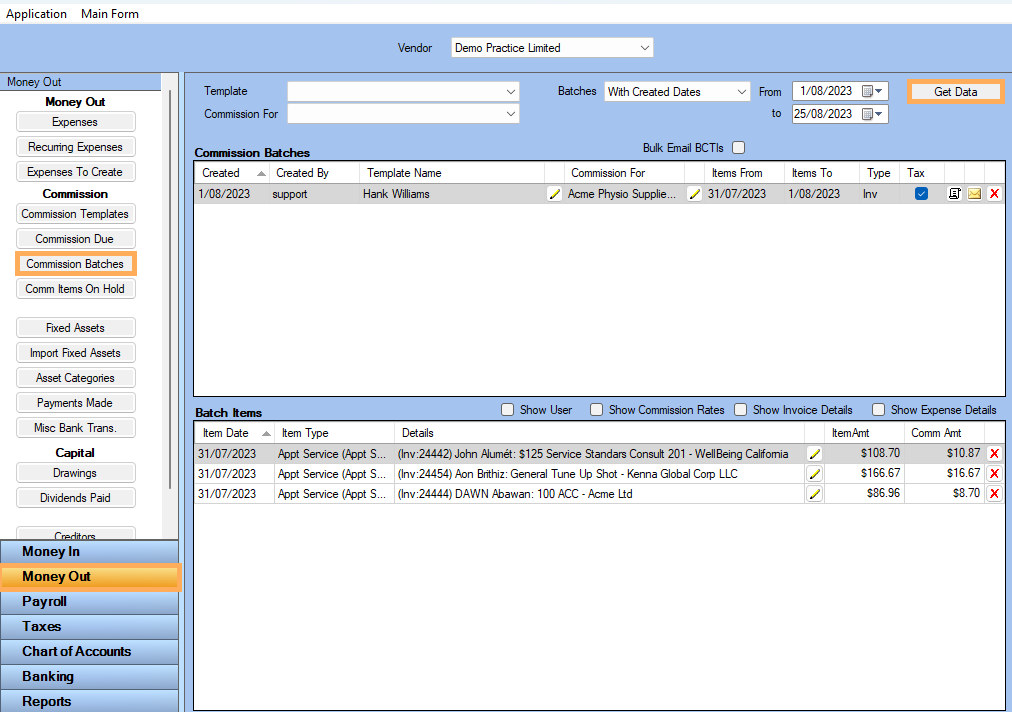1012x712 pixels.
Task: Enable Show Commission Rates
Action: [x=596, y=409]
